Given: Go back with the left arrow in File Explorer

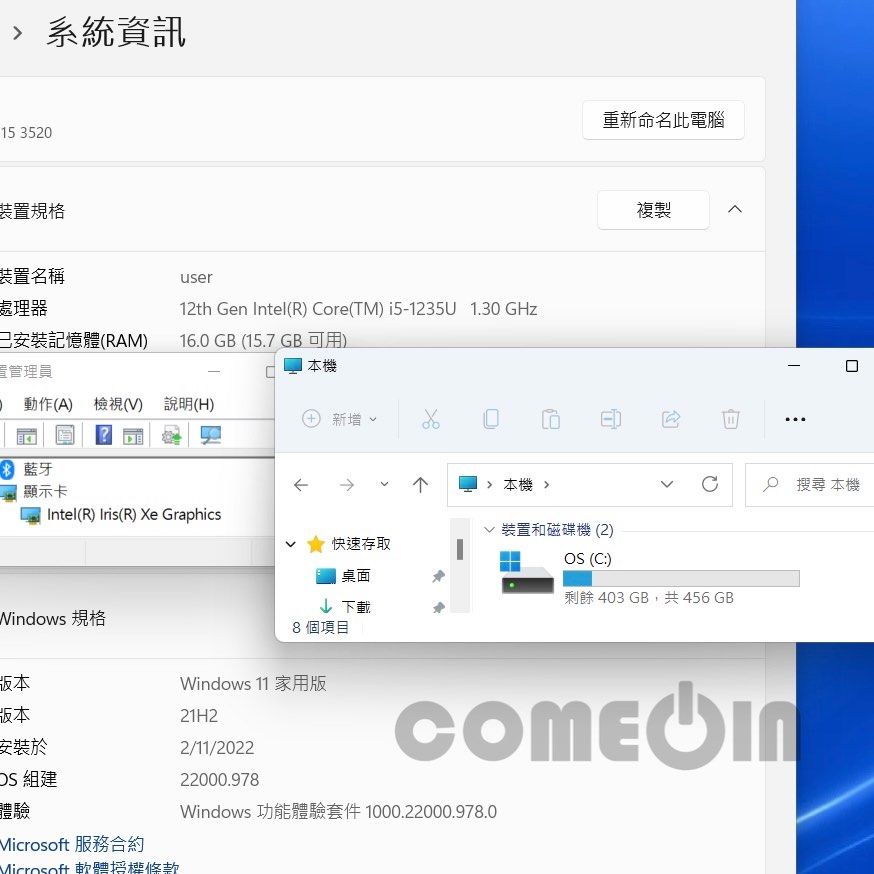Looking at the screenshot, I should [301, 485].
